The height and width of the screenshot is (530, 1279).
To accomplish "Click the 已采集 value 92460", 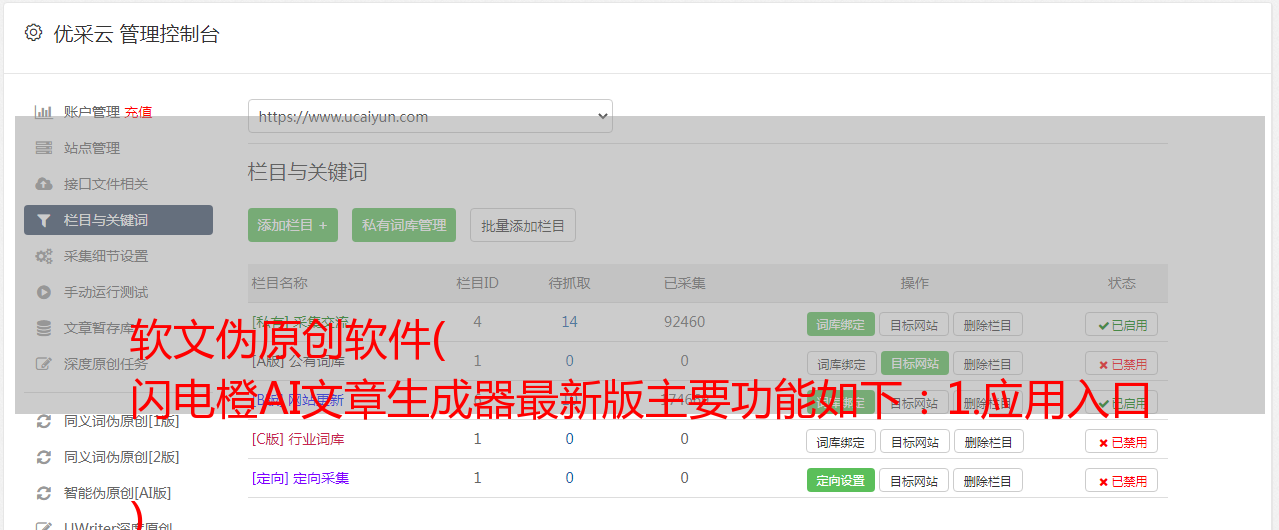I will [684, 322].
